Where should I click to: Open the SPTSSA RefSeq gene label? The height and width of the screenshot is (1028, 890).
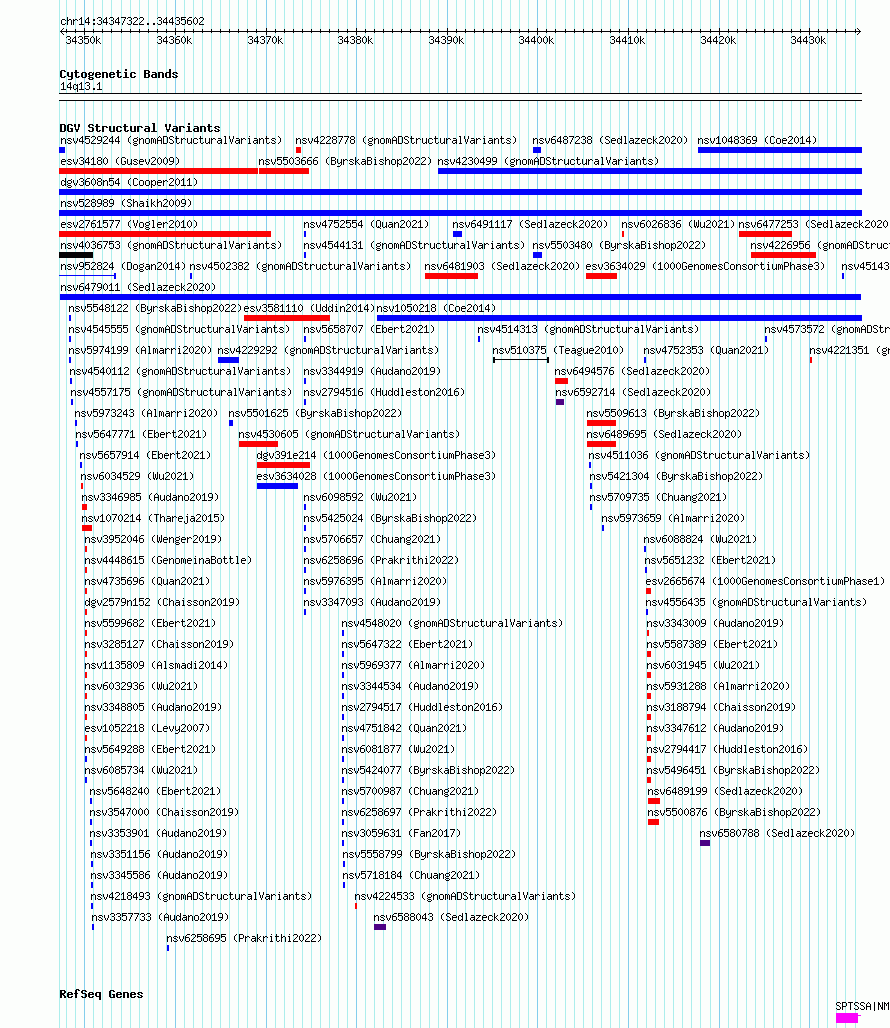862,1006
